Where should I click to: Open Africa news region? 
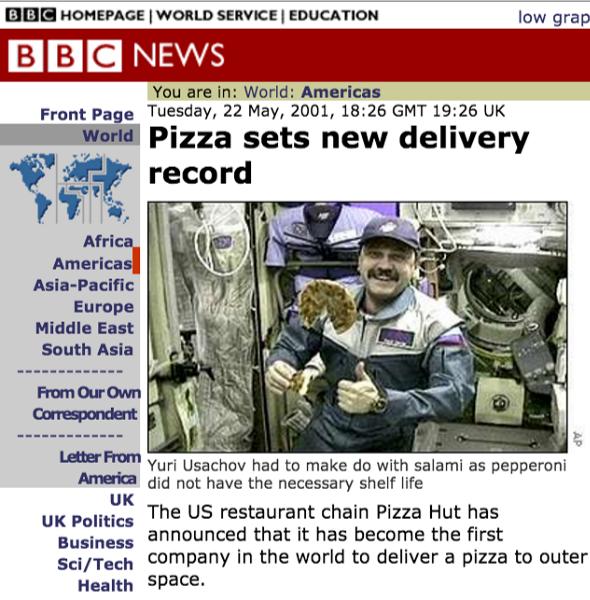click(108, 241)
